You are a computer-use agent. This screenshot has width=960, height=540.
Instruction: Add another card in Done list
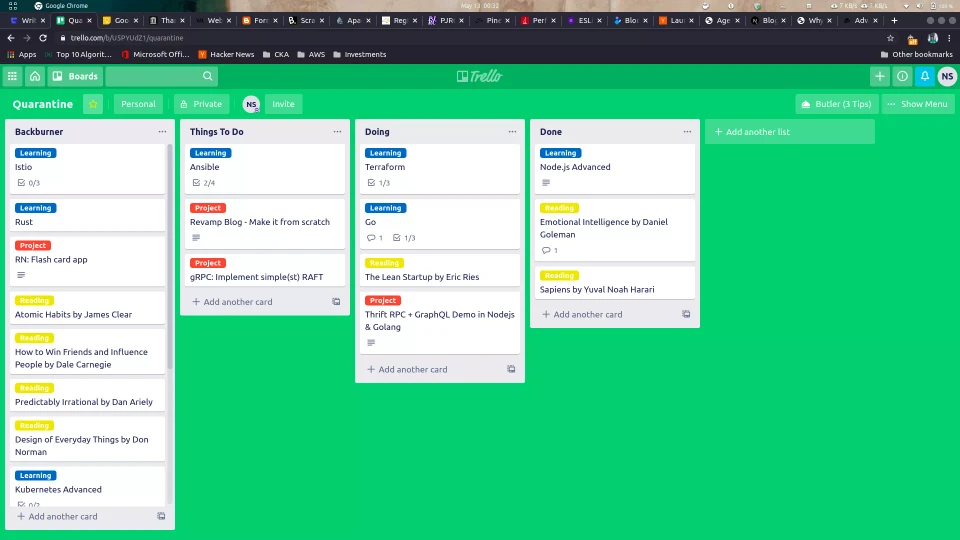pyautogui.click(x=582, y=314)
